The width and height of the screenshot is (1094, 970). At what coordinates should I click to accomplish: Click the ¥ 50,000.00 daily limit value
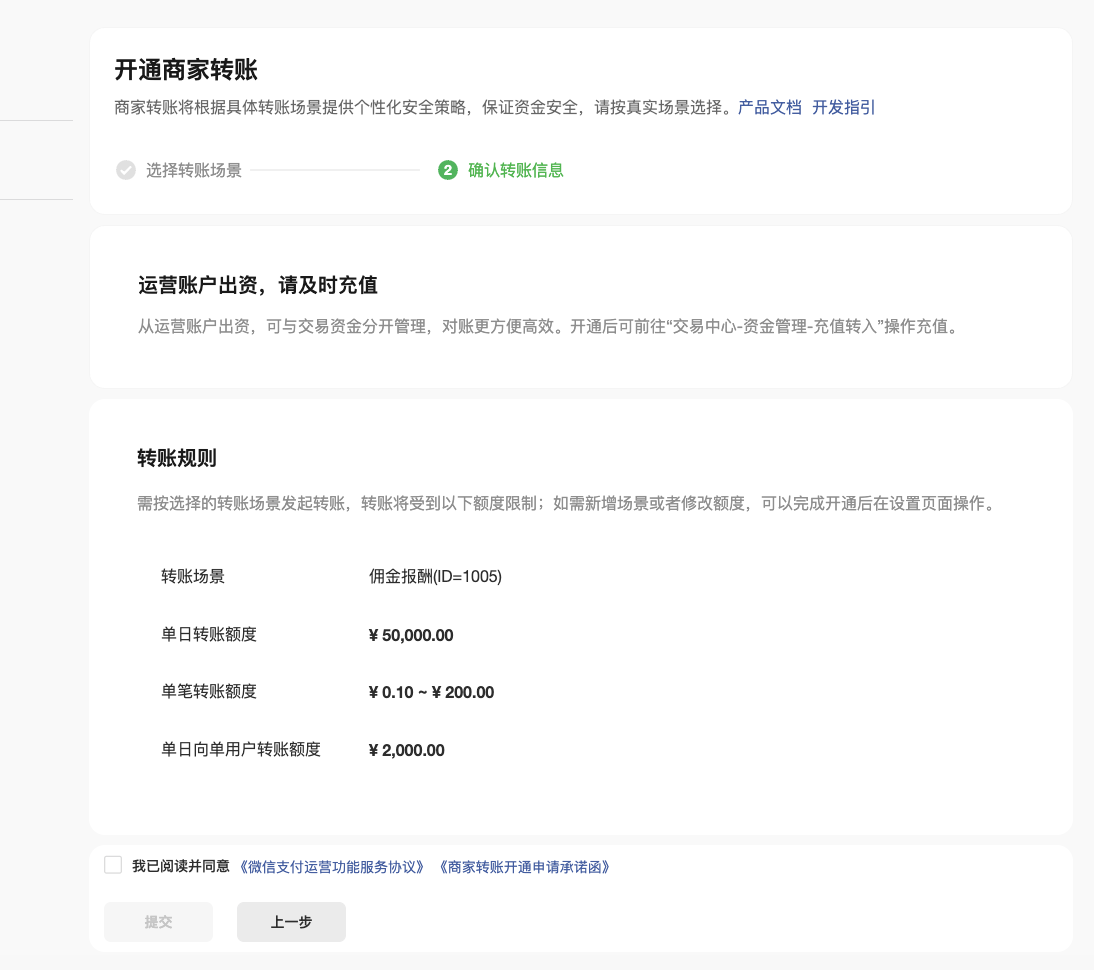click(x=411, y=635)
